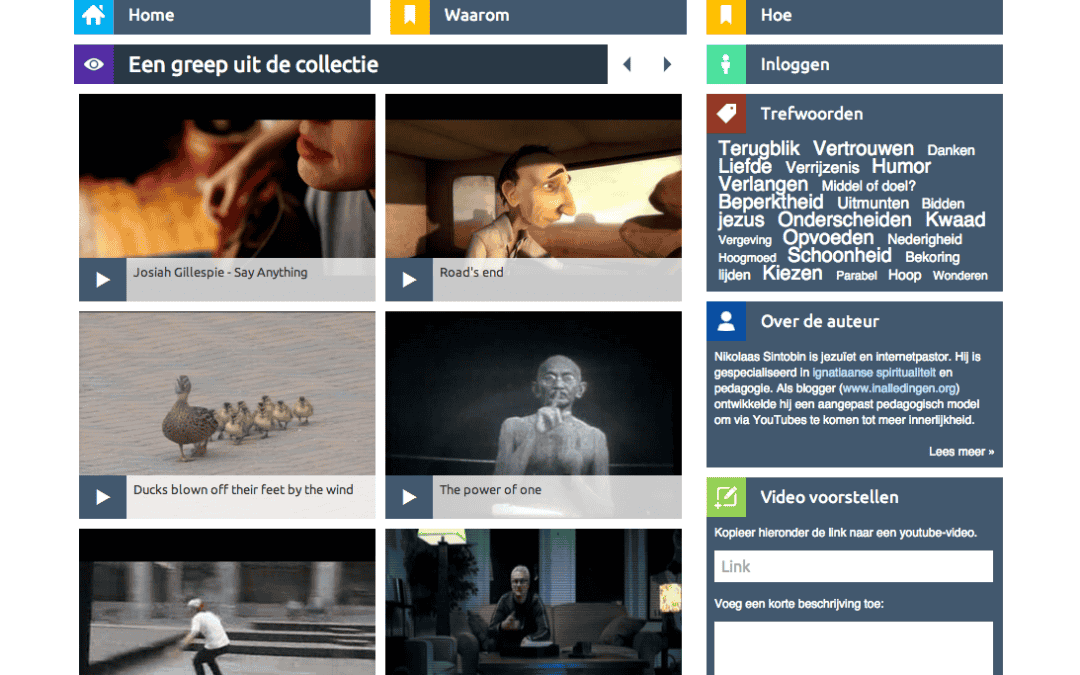Select the jezus keyword
The height and width of the screenshot is (675, 1080).
pos(741,220)
